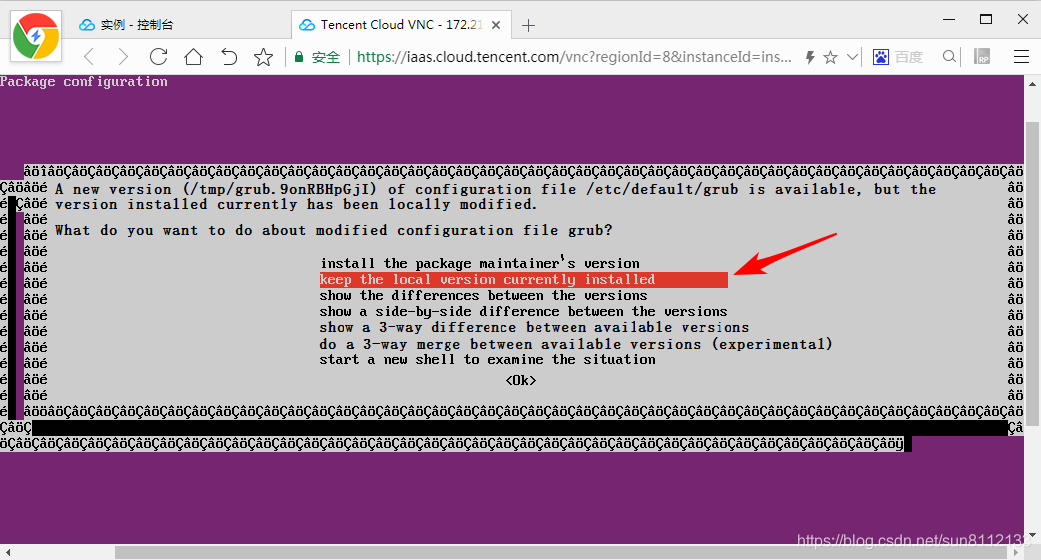Click the browser logo in top-left corner

point(36,36)
